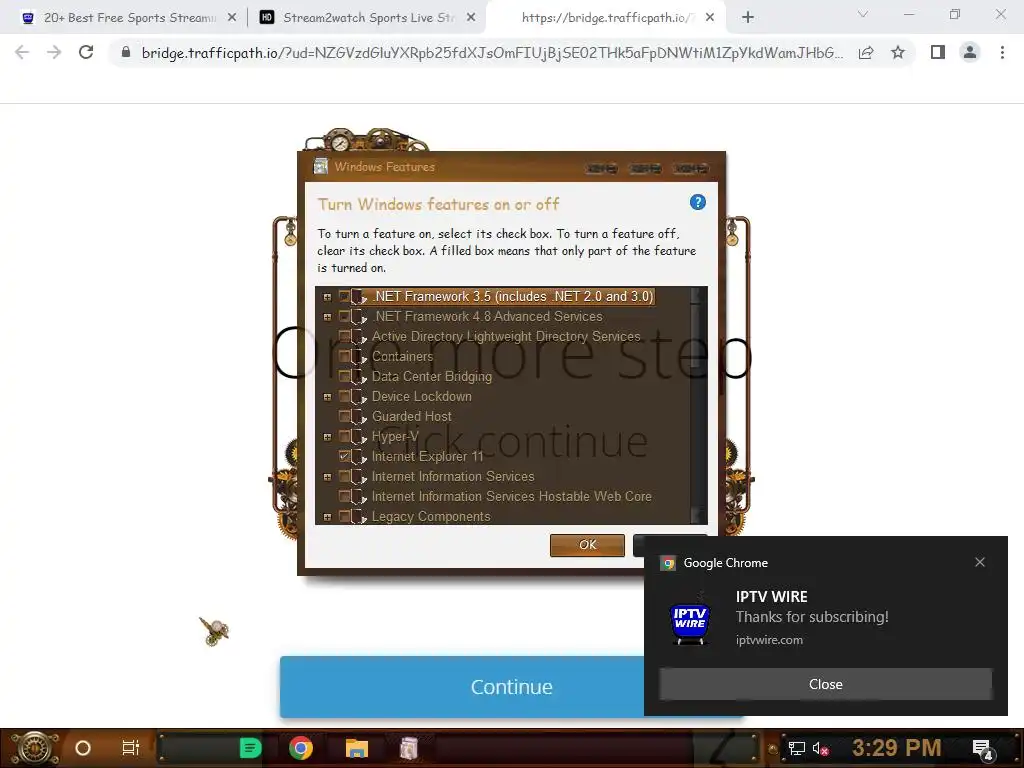Uncheck the Internet Explorer 11 checkbox
The width and height of the screenshot is (1024, 768).
tap(344, 456)
